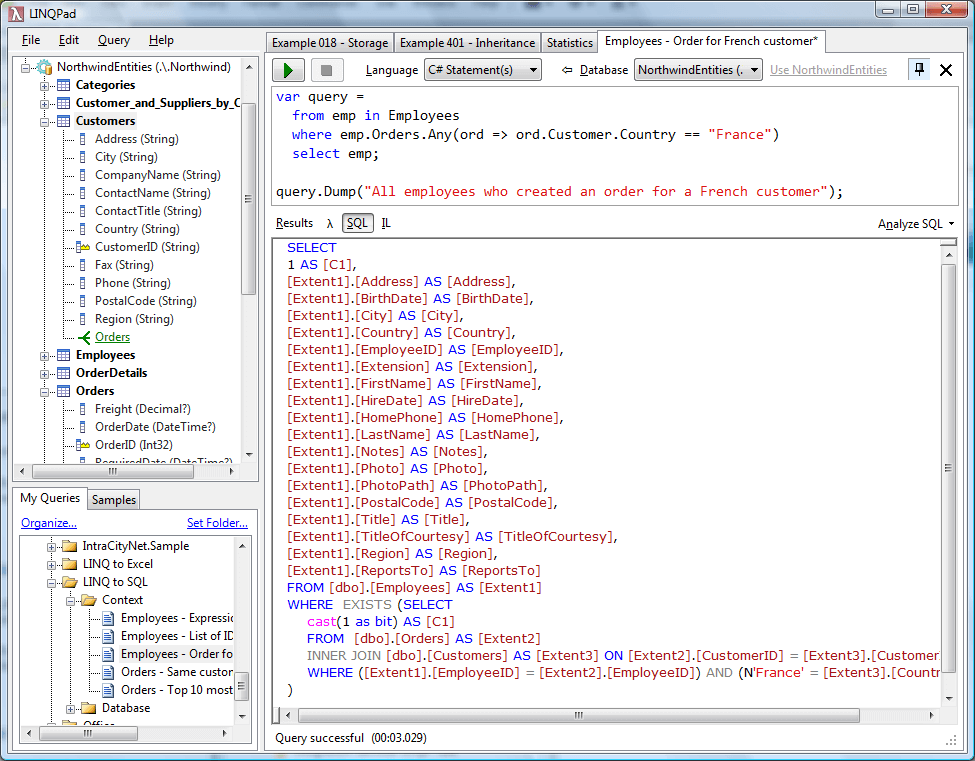
Task: Select the Employees - List of ID query
Action: [x=177, y=636]
